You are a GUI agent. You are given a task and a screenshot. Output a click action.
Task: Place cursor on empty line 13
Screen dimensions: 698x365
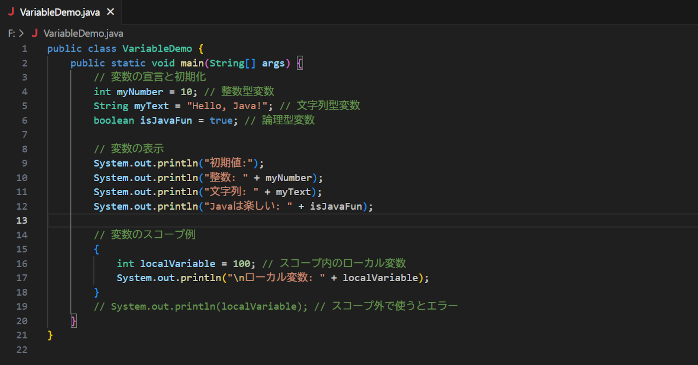coord(372,221)
